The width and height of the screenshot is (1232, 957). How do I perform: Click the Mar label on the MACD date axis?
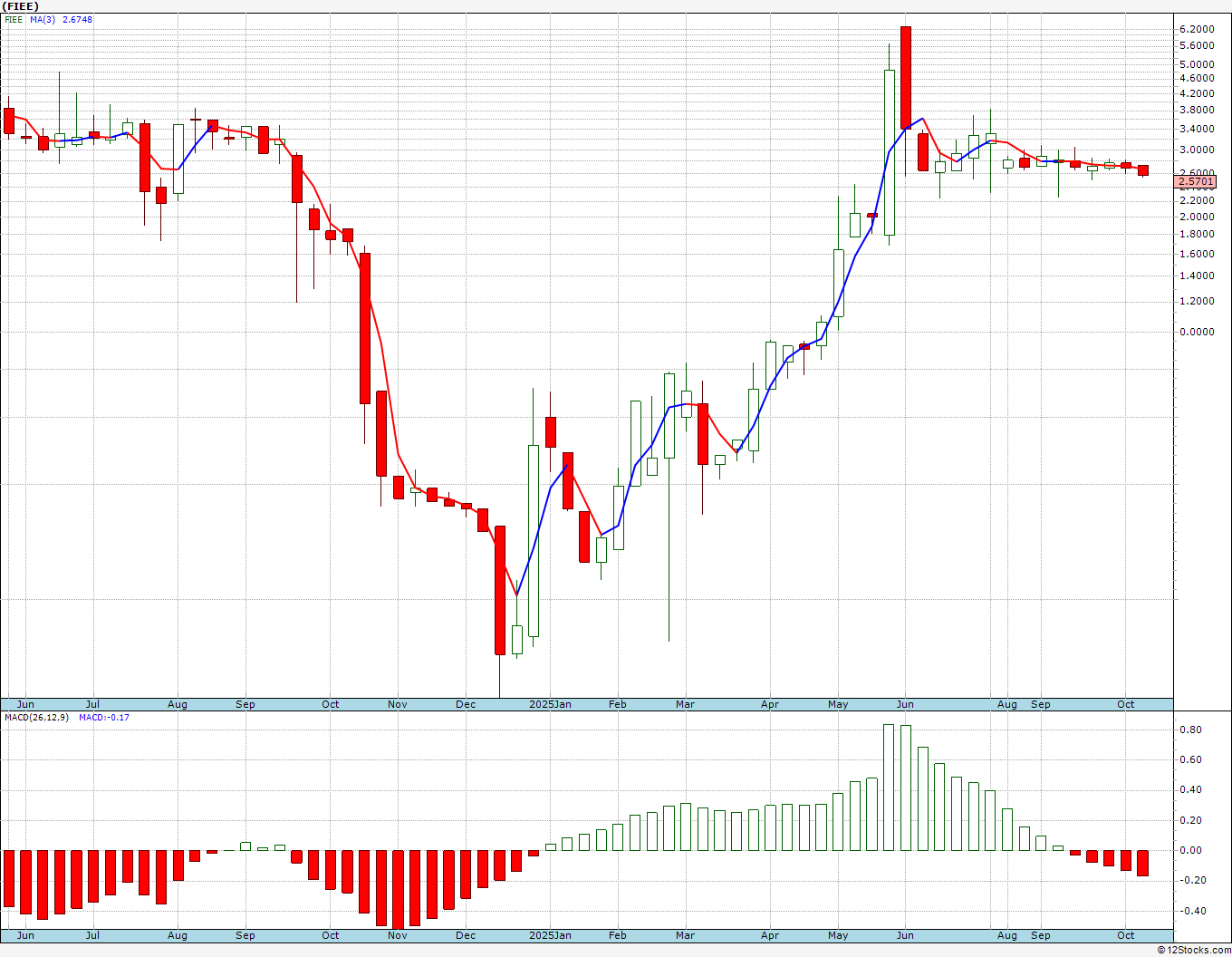click(x=686, y=935)
